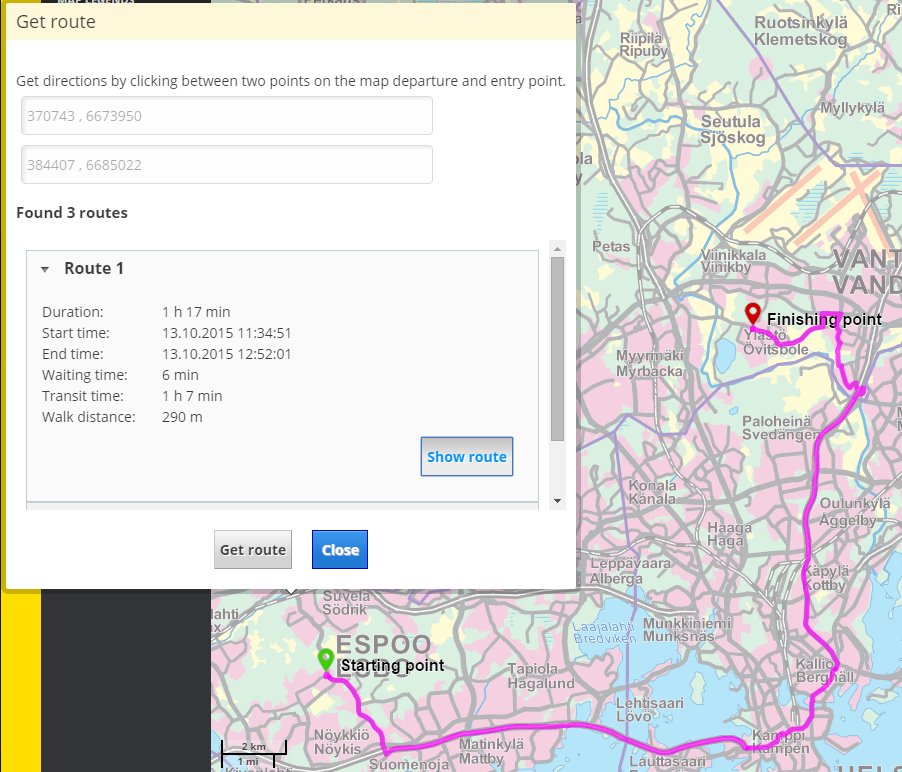Viewport: 902px width, 772px height.
Task: Click the scrollbar down arrow
Action: click(x=557, y=499)
